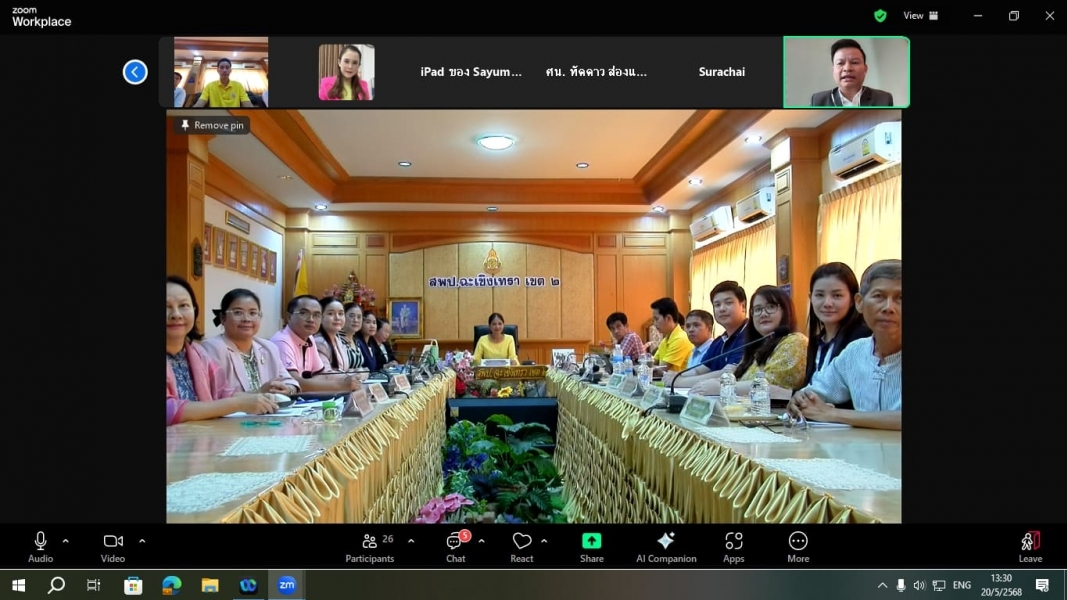
Task: Open notification center icon
Action: pyautogui.click(x=1043, y=585)
